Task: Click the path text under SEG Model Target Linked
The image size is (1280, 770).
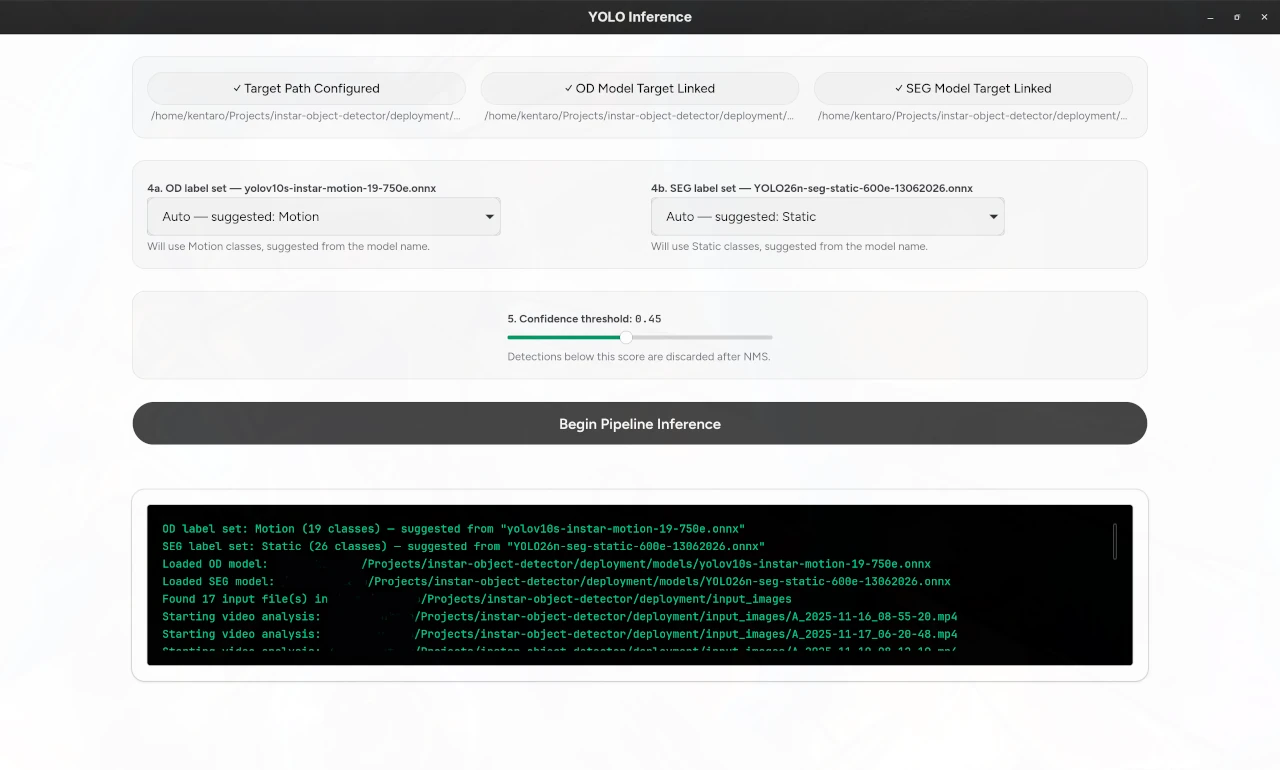Action: click(973, 116)
